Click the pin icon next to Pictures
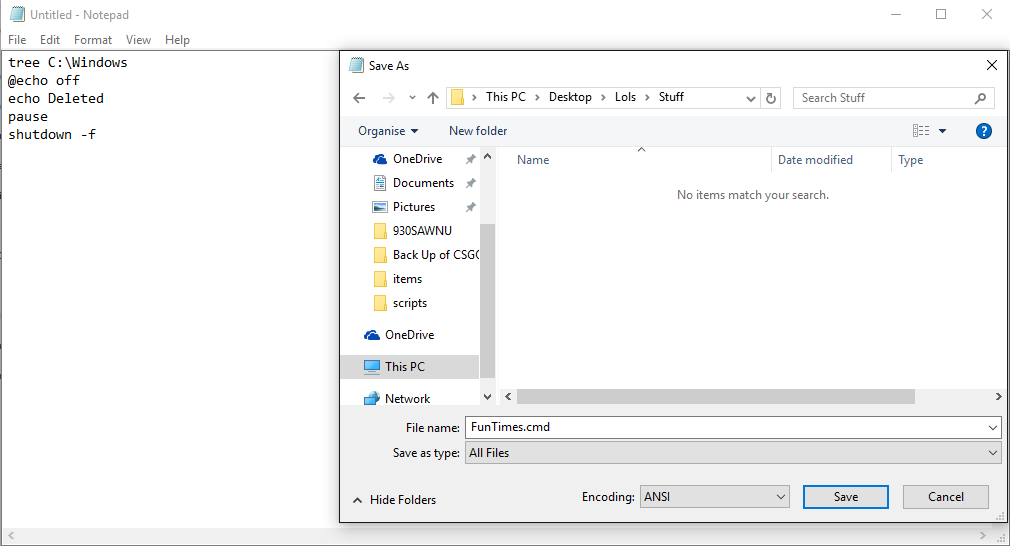 click(x=471, y=207)
